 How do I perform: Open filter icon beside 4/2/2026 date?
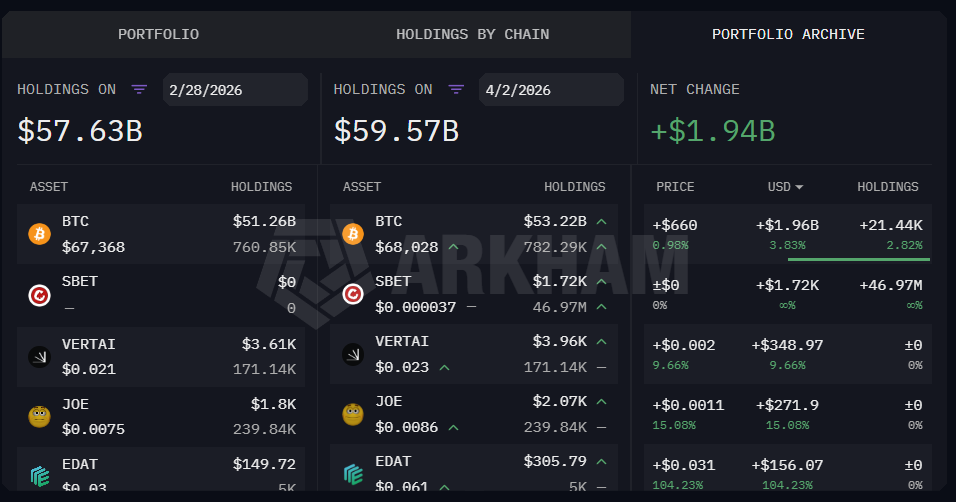(x=456, y=90)
